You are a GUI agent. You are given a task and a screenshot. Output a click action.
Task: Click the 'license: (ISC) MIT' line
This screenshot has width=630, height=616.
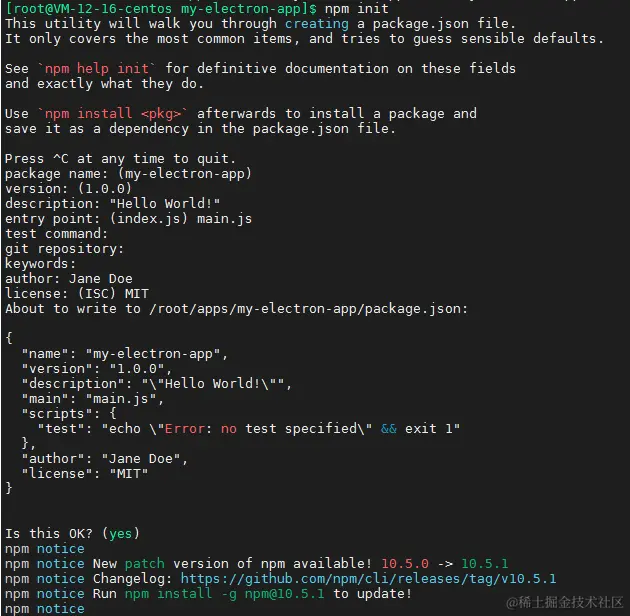(x=76, y=294)
